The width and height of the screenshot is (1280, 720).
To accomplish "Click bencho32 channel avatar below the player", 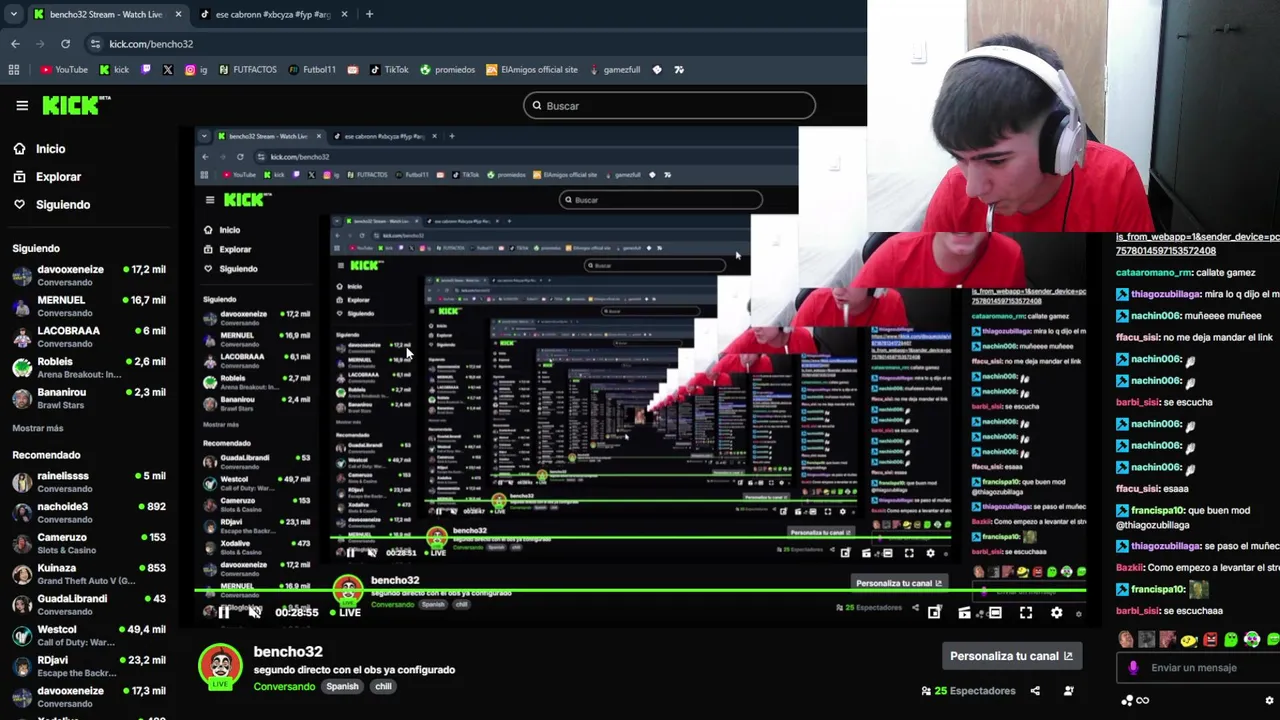I will click(x=220, y=666).
